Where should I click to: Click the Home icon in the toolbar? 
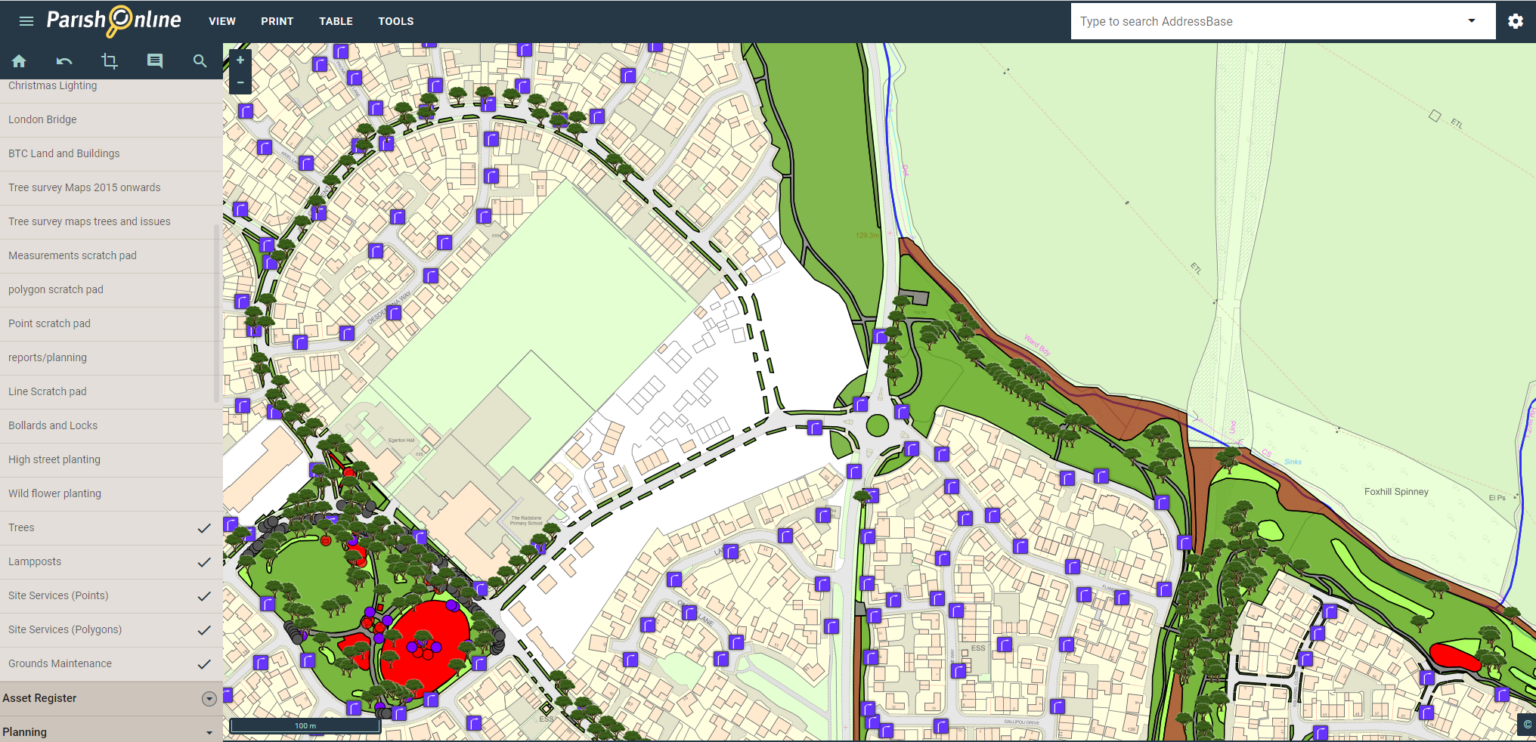click(x=18, y=61)
